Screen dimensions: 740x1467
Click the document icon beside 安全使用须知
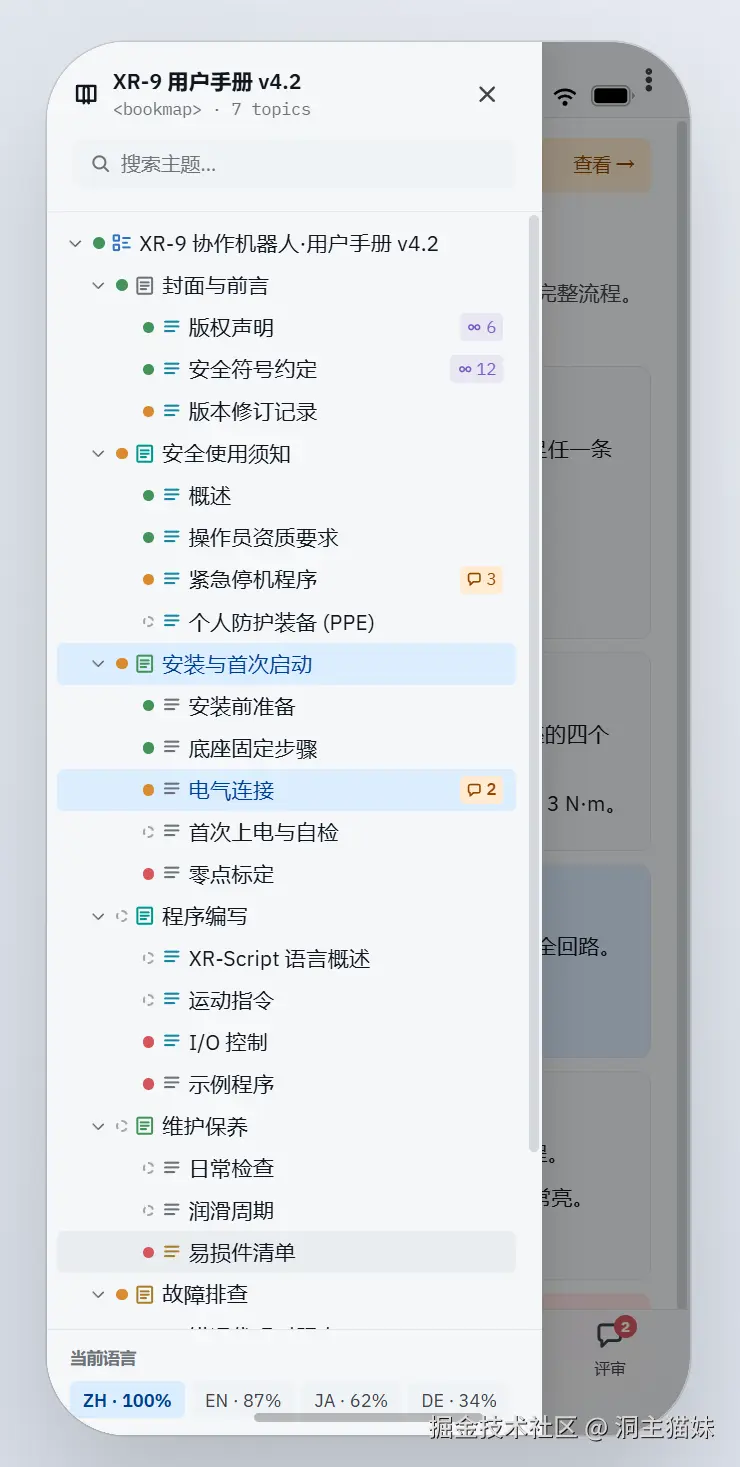(x=145, y=454)
